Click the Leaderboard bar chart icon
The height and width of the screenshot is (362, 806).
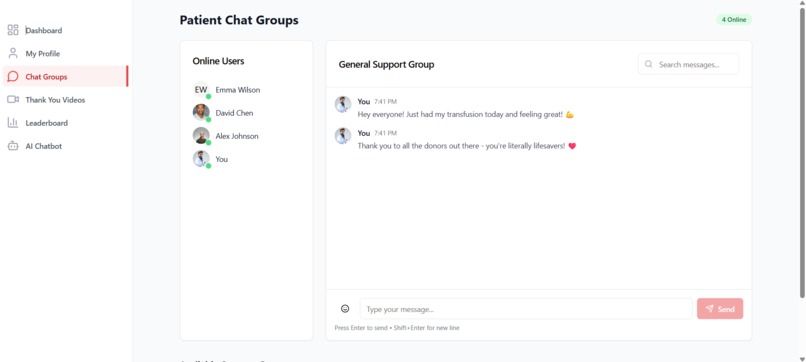13,122
